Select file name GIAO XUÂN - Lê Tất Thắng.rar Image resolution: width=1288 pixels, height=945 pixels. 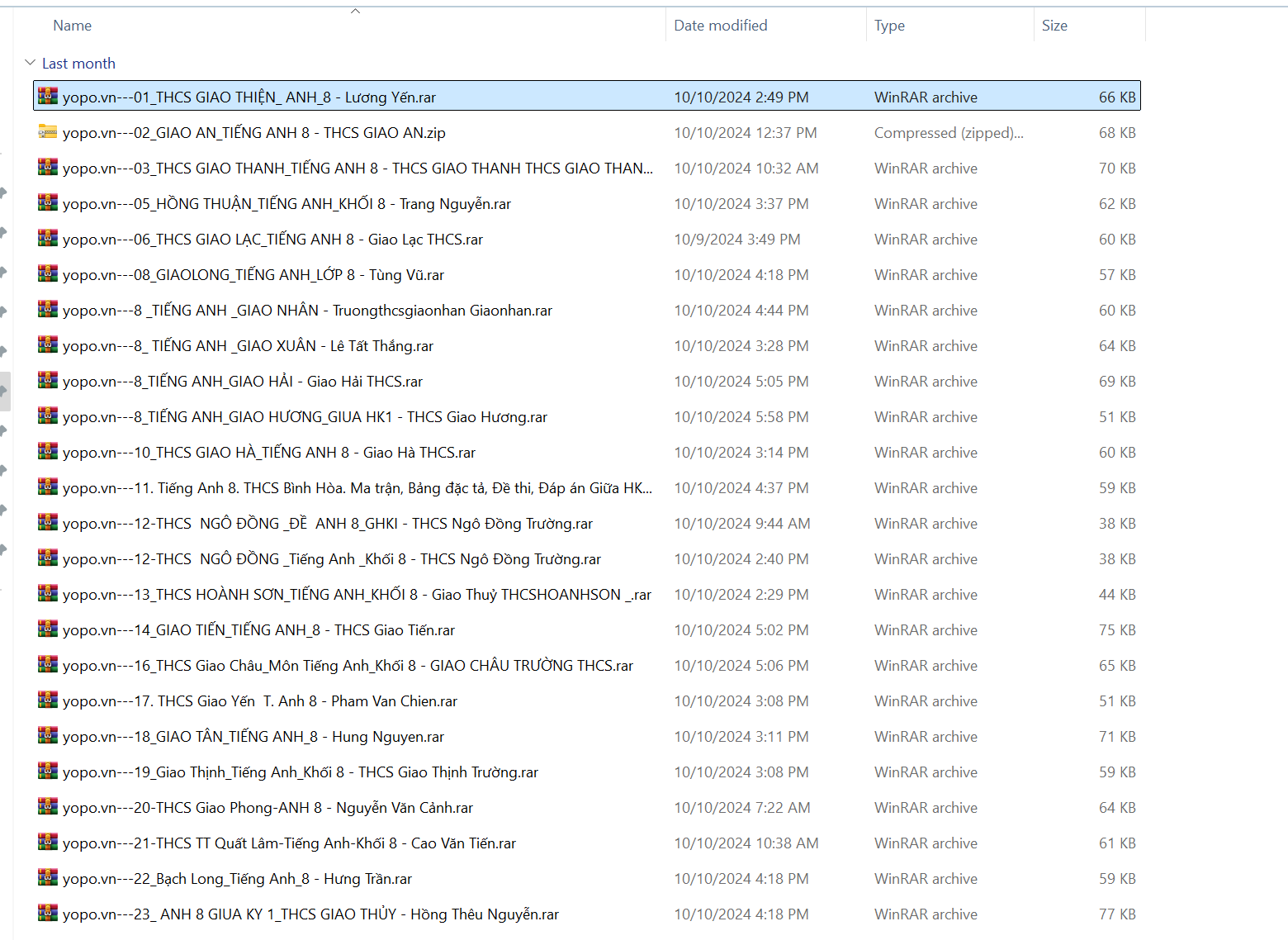click(x=249, y=346)
